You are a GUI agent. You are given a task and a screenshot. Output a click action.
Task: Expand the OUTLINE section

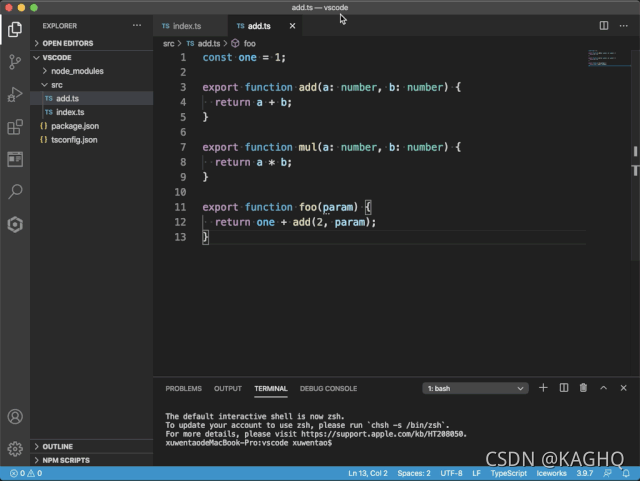92,446
